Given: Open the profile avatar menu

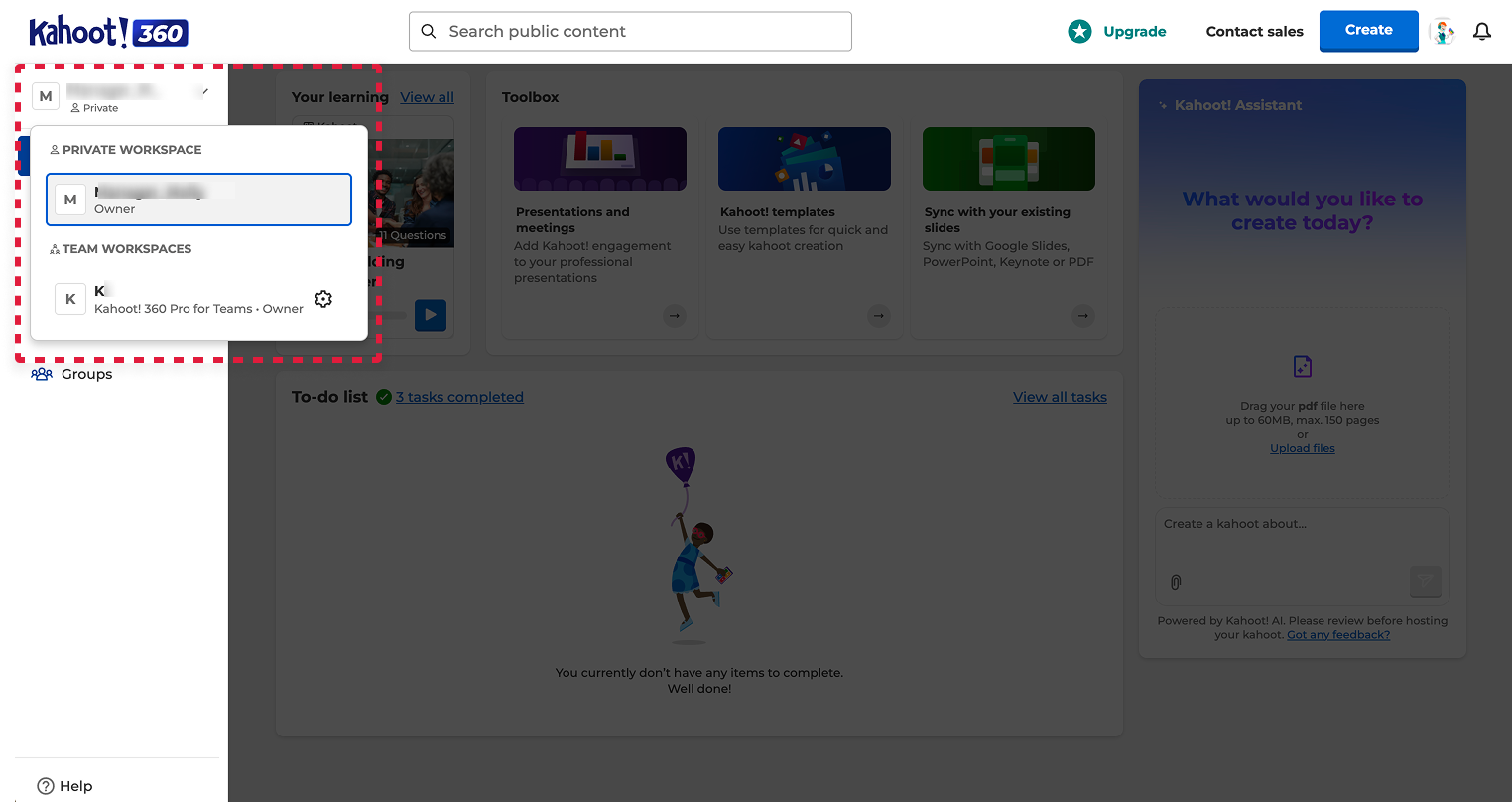Looking at the screenshot, I should [1444, 32].
